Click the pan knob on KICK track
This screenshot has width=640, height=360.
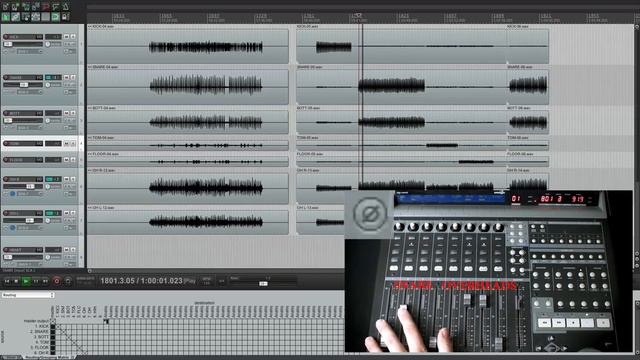pos(48,44)
